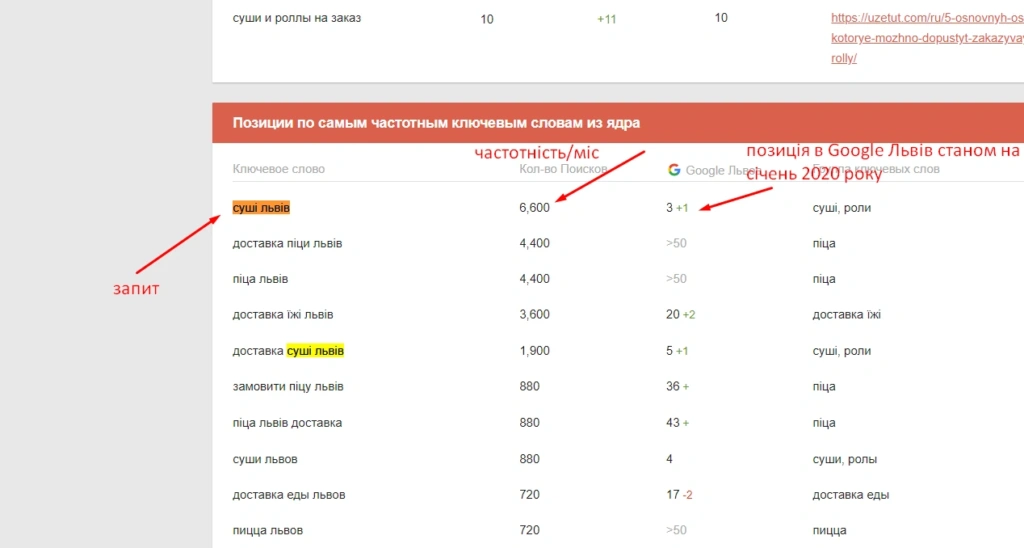Select the keyword row 'піца львів'
Screen dimensions: 1024x548
[x=260, y=279]
